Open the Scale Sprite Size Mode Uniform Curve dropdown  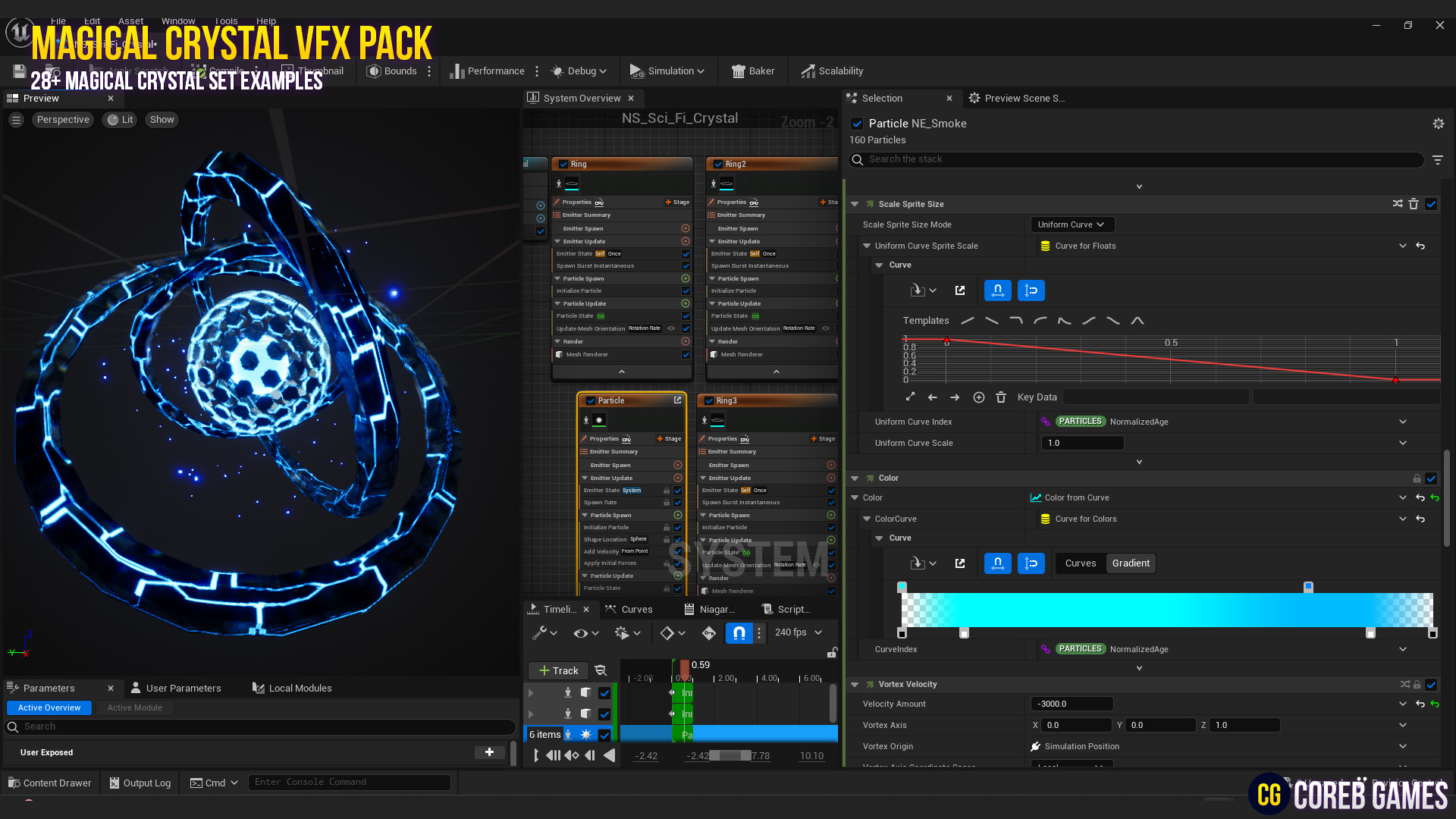[x=1072, y=224]
